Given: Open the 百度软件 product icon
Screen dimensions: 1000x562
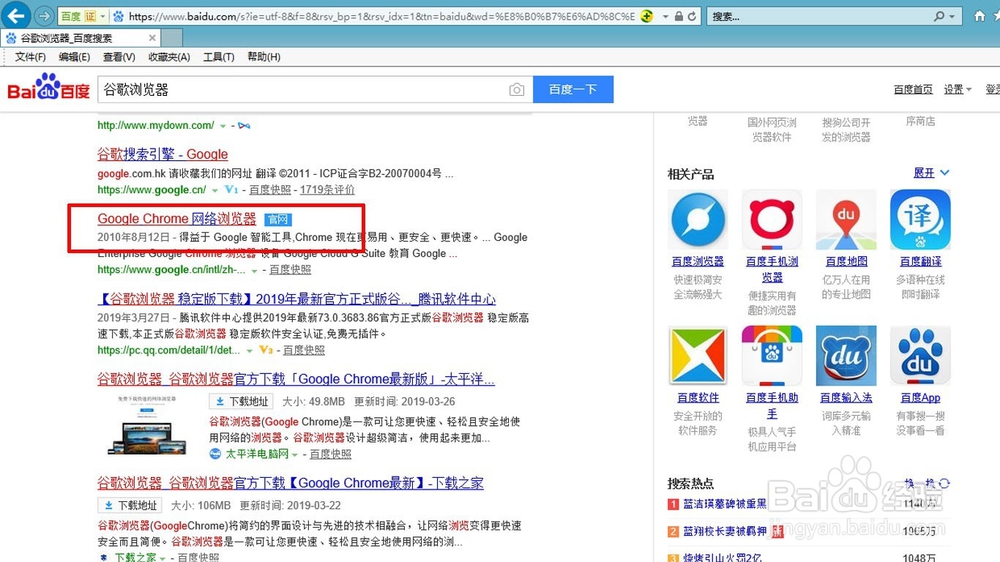Looking at the screenshot, I should (698, 355).
